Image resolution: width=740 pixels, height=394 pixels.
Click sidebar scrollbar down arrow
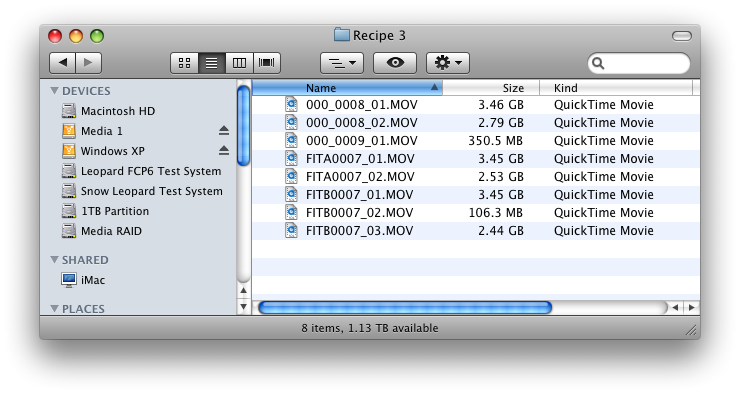click(x=244, y=307)
